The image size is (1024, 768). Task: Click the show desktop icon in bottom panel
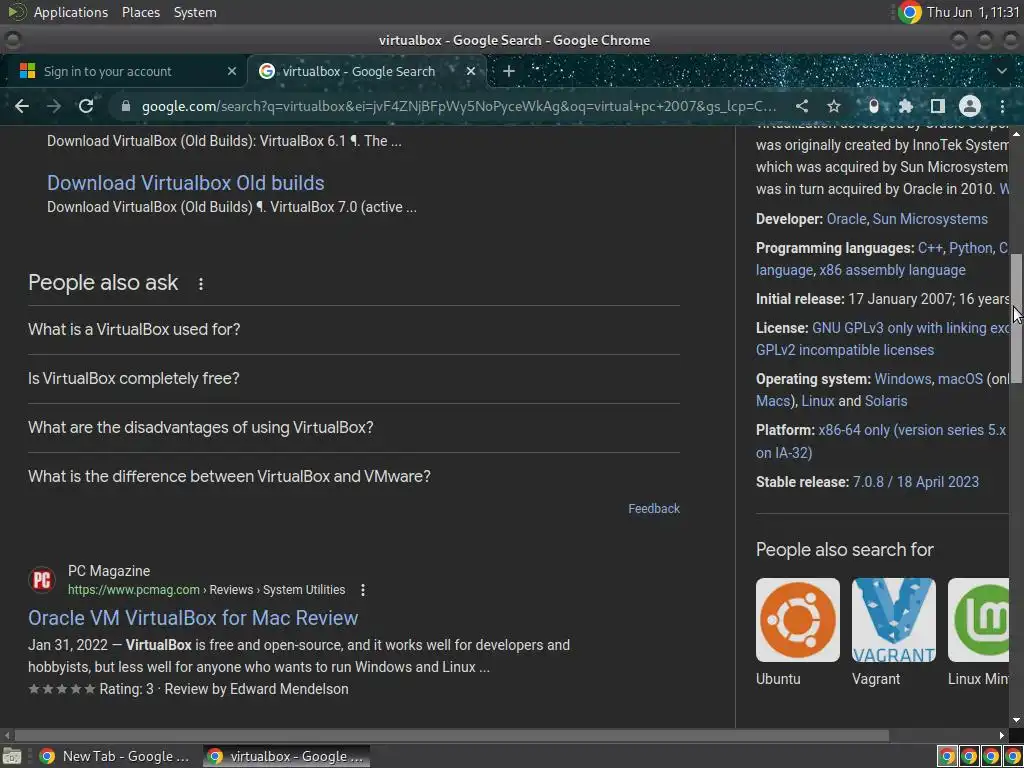12,757
